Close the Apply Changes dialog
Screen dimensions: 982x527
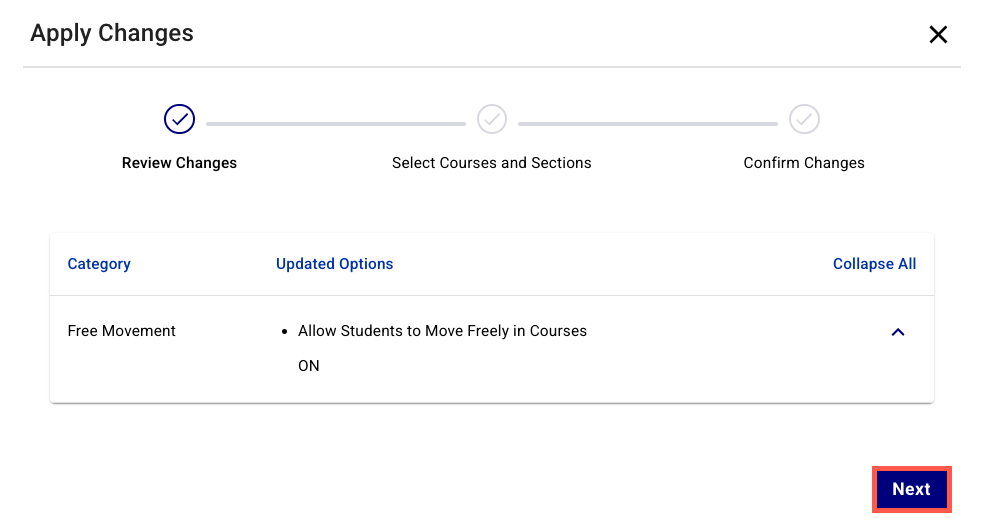pos(938,34)
